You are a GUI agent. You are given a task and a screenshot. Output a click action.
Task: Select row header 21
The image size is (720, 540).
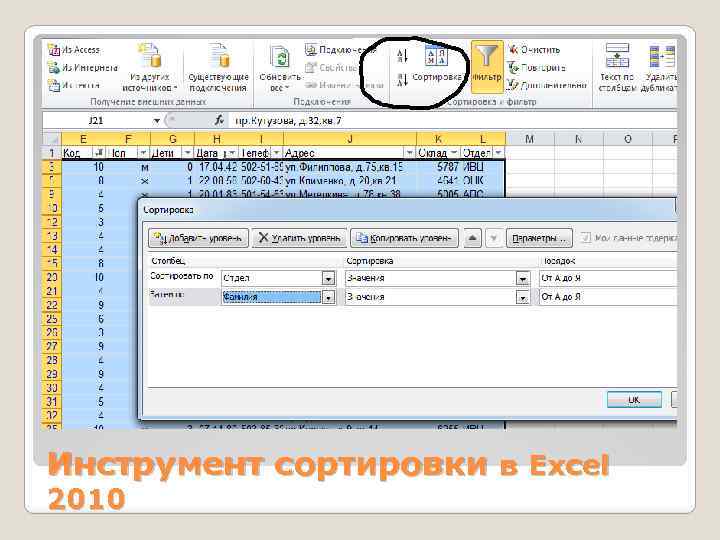pyautogui.click(x=52, y=291)
